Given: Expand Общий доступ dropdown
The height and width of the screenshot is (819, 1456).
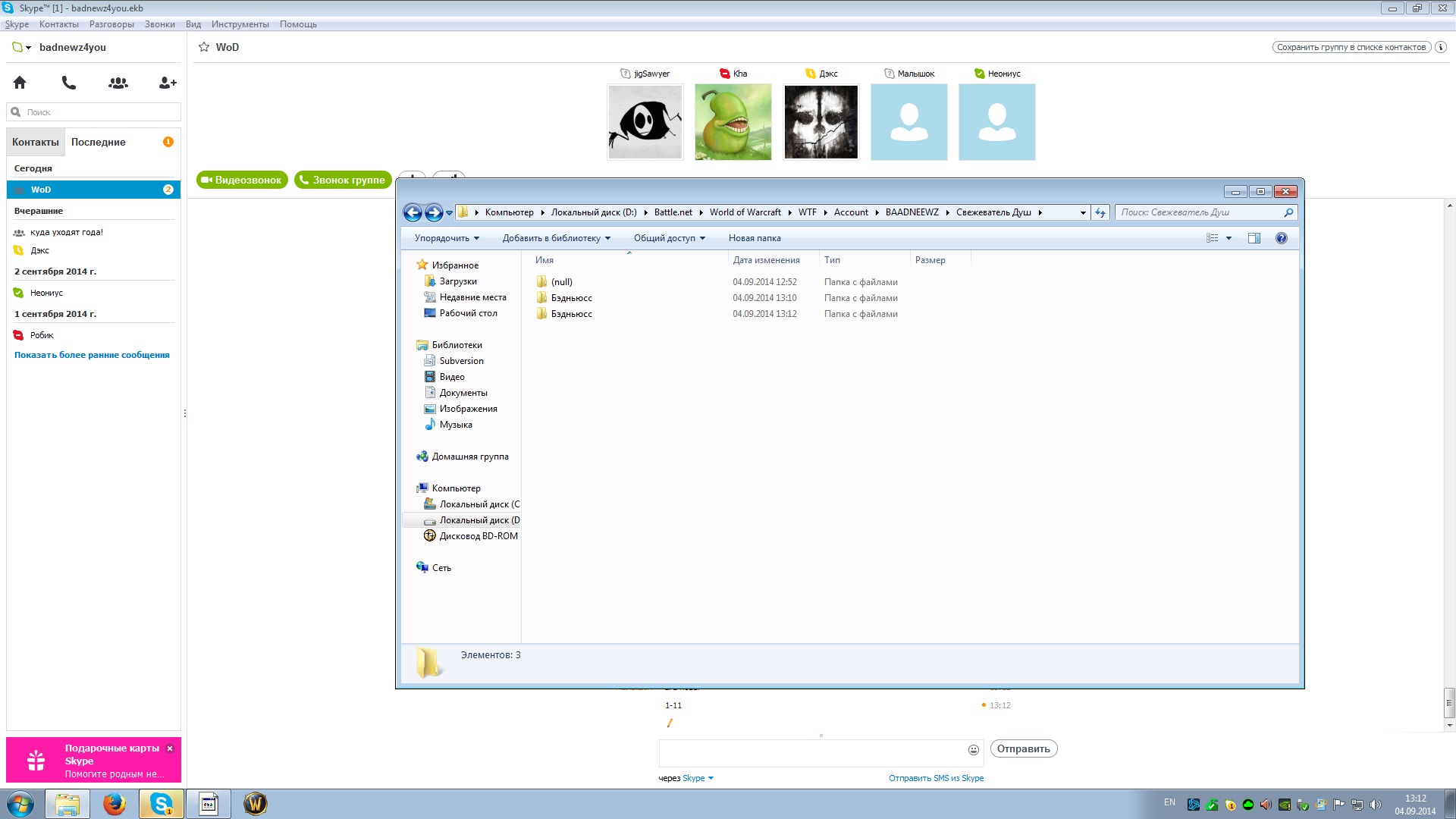Looking at the screenshot, I should tap(670, 238).
